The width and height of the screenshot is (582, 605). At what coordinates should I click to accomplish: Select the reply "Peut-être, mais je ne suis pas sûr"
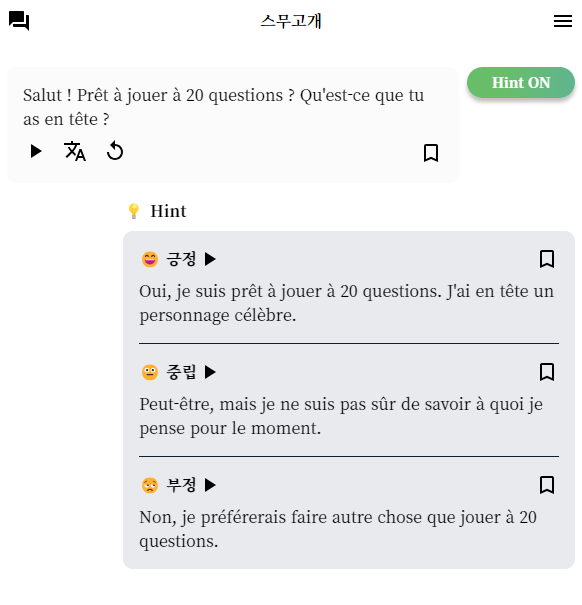tap(341, 416)
